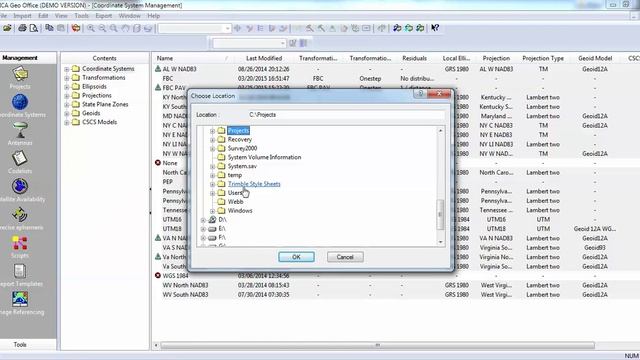Select the Projections item in Contents tree
Screen dimensions: 640x360
pyautogui.click(x=97, y=96)
